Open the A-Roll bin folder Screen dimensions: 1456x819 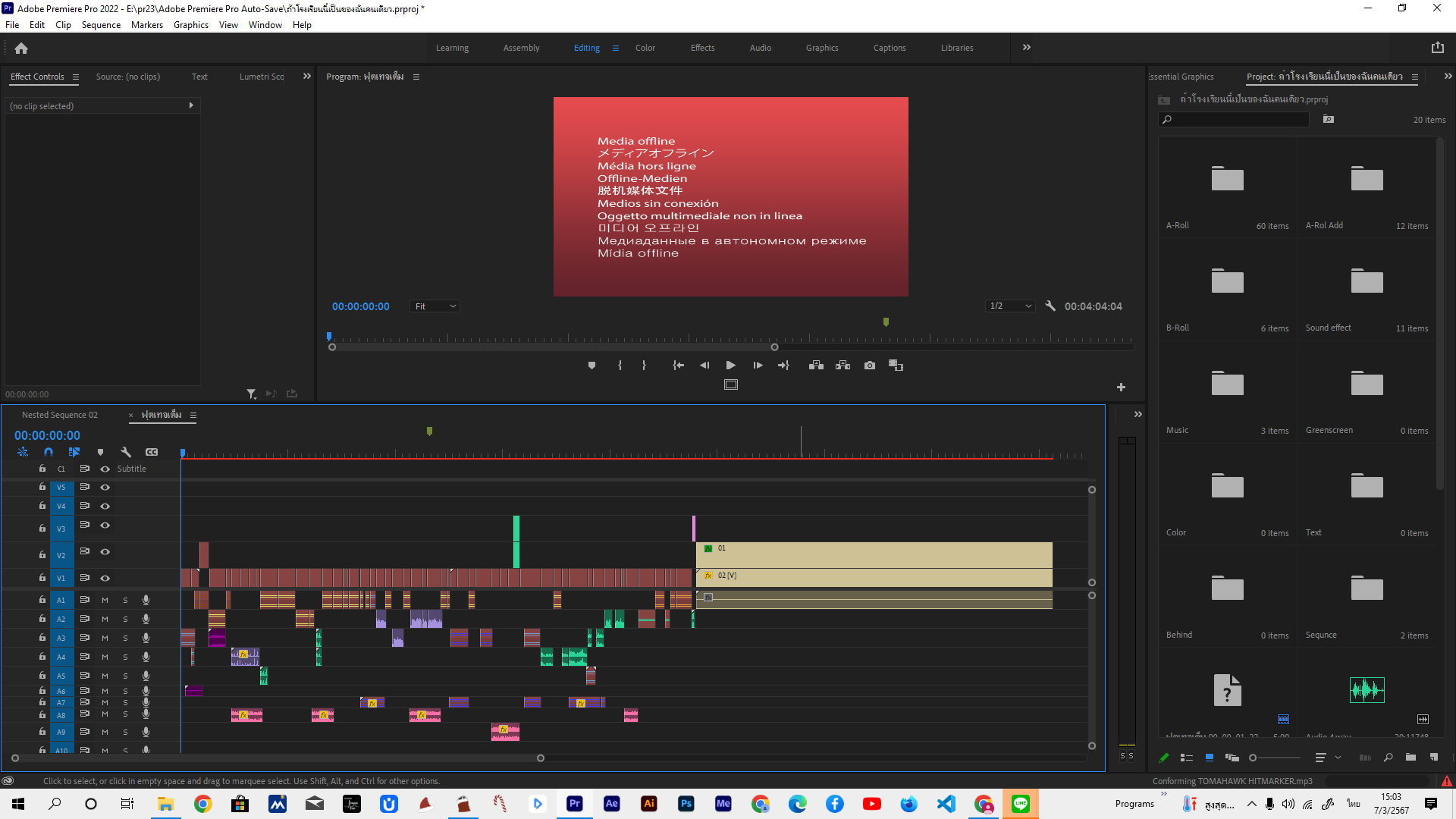click(x=1227, y=179)
